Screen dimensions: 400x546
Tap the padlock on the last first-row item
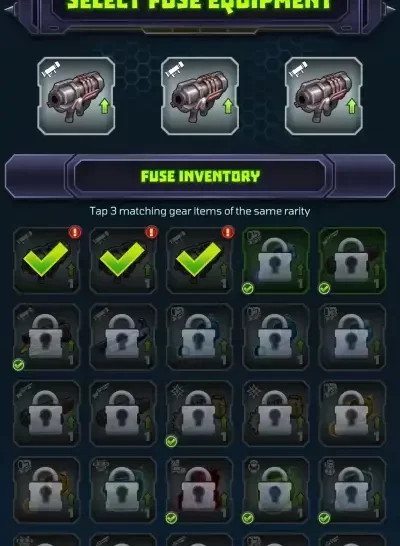click(x=351, y=260)
